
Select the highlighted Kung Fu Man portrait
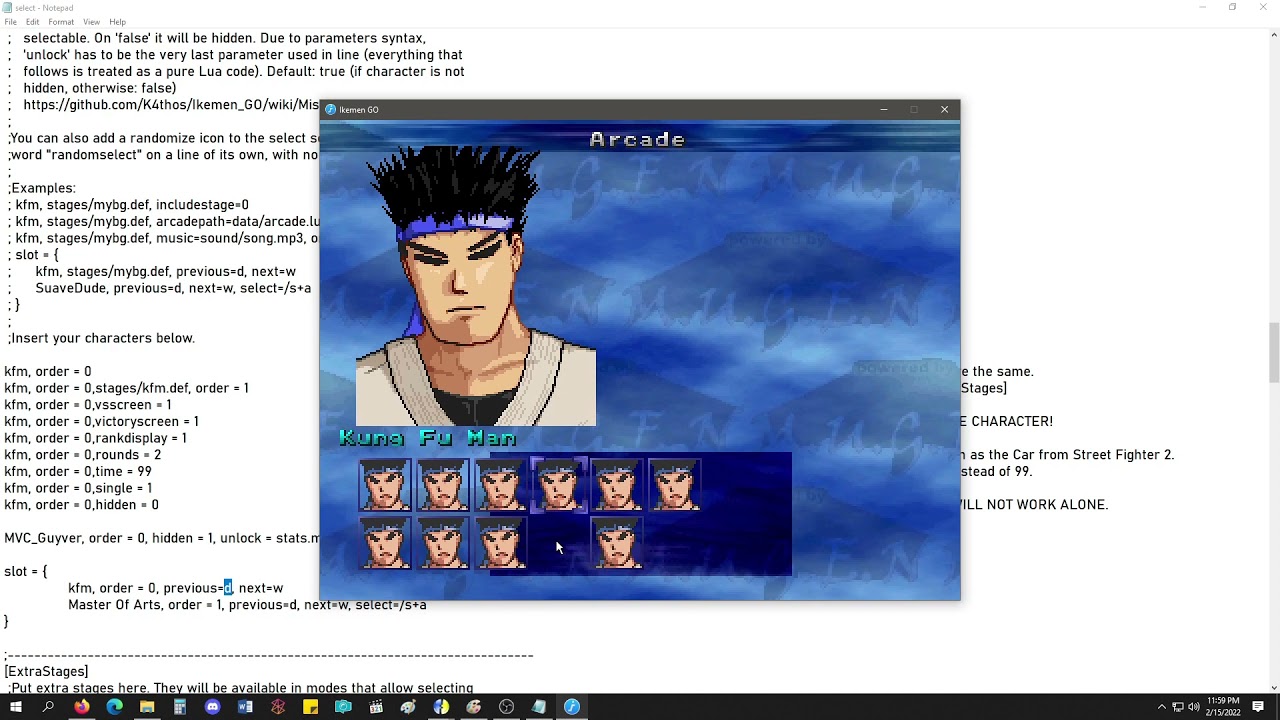click(558, 485)
